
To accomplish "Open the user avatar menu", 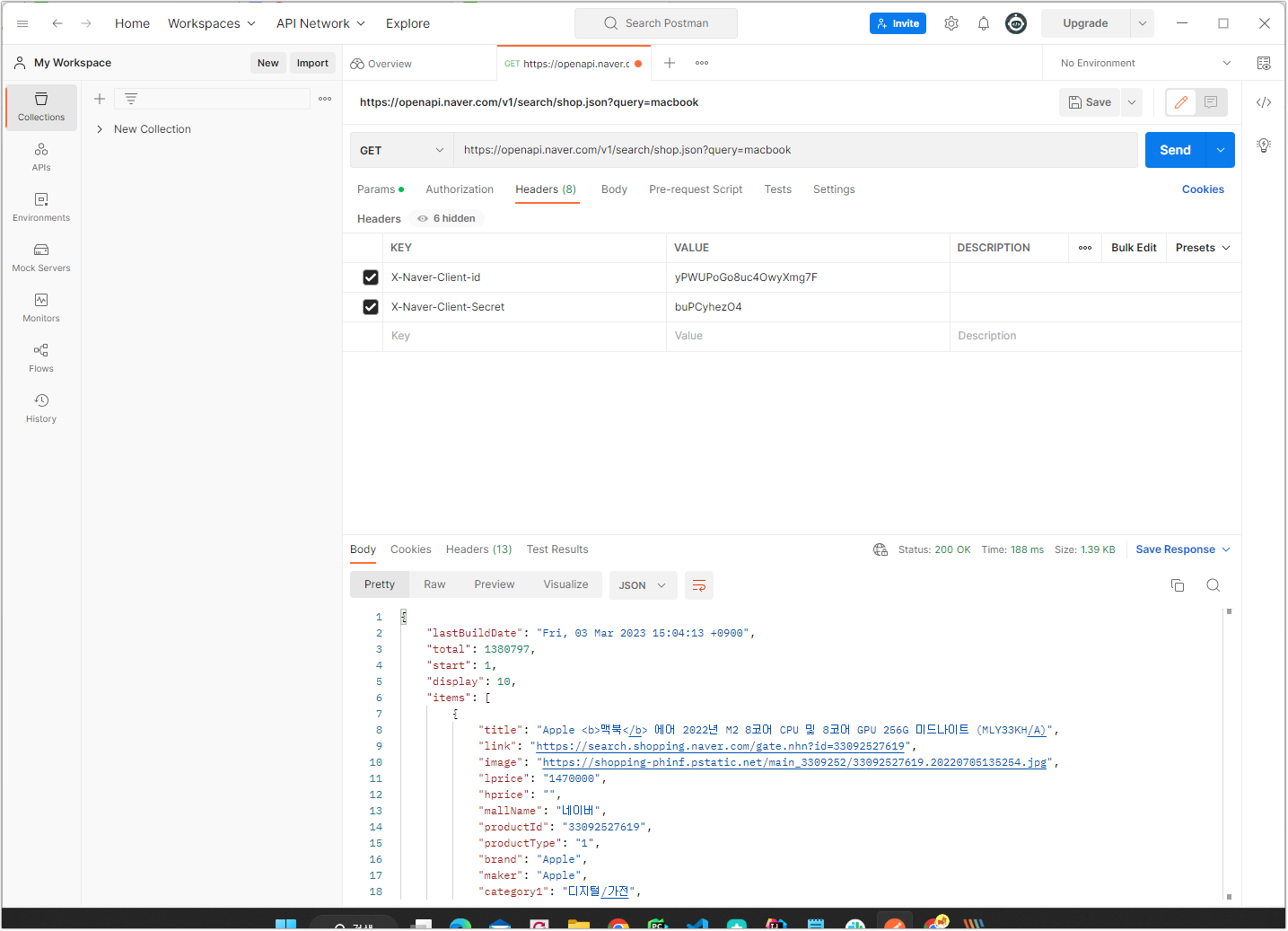I will pyautogui.click(x=1016, y=23).
